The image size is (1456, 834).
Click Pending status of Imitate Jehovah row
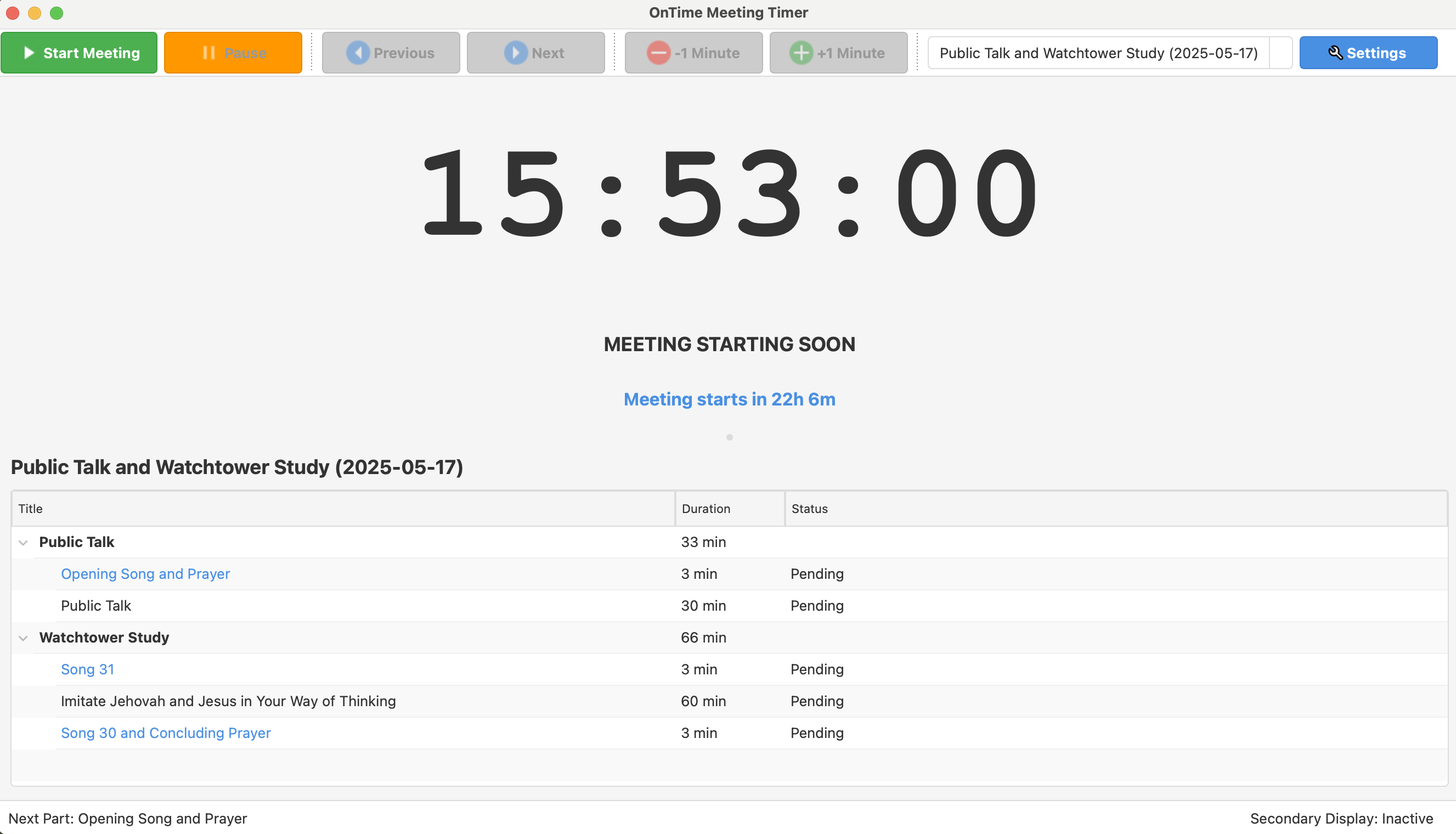[817, 701]
